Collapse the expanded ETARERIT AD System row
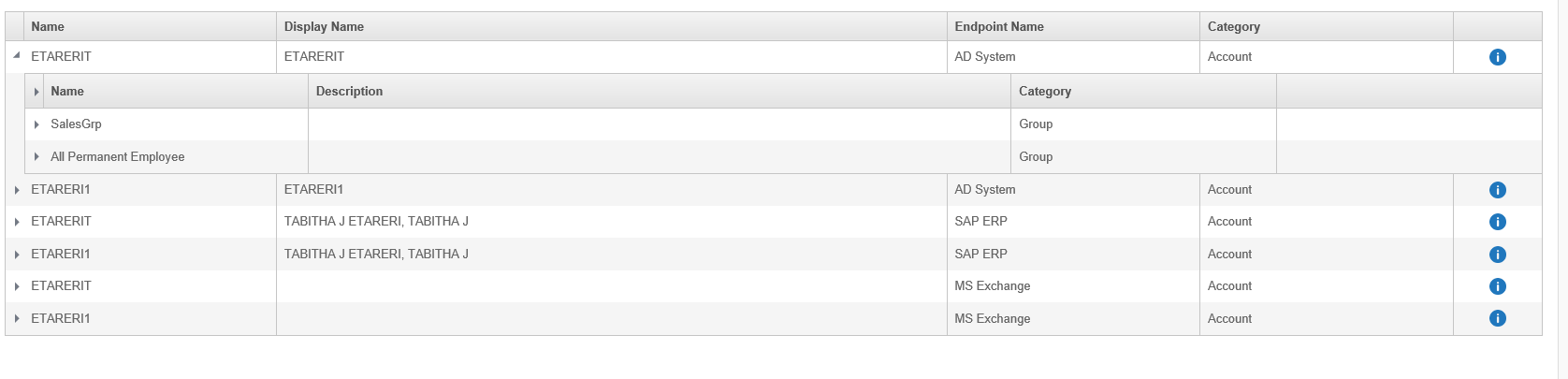This screenshot has height=379, width=1568. point(17,56)
